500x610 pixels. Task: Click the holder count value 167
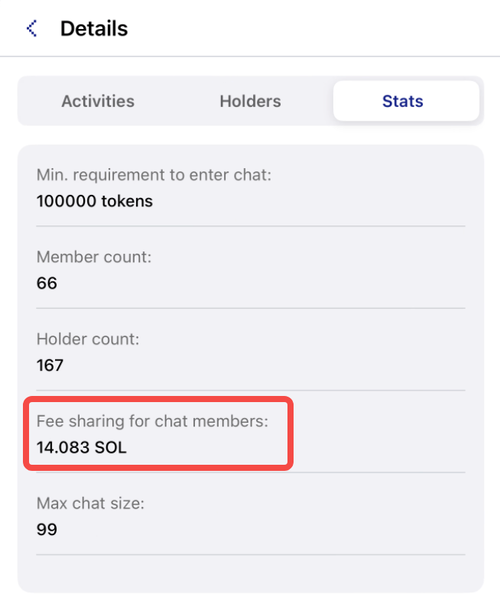point(50,365)
